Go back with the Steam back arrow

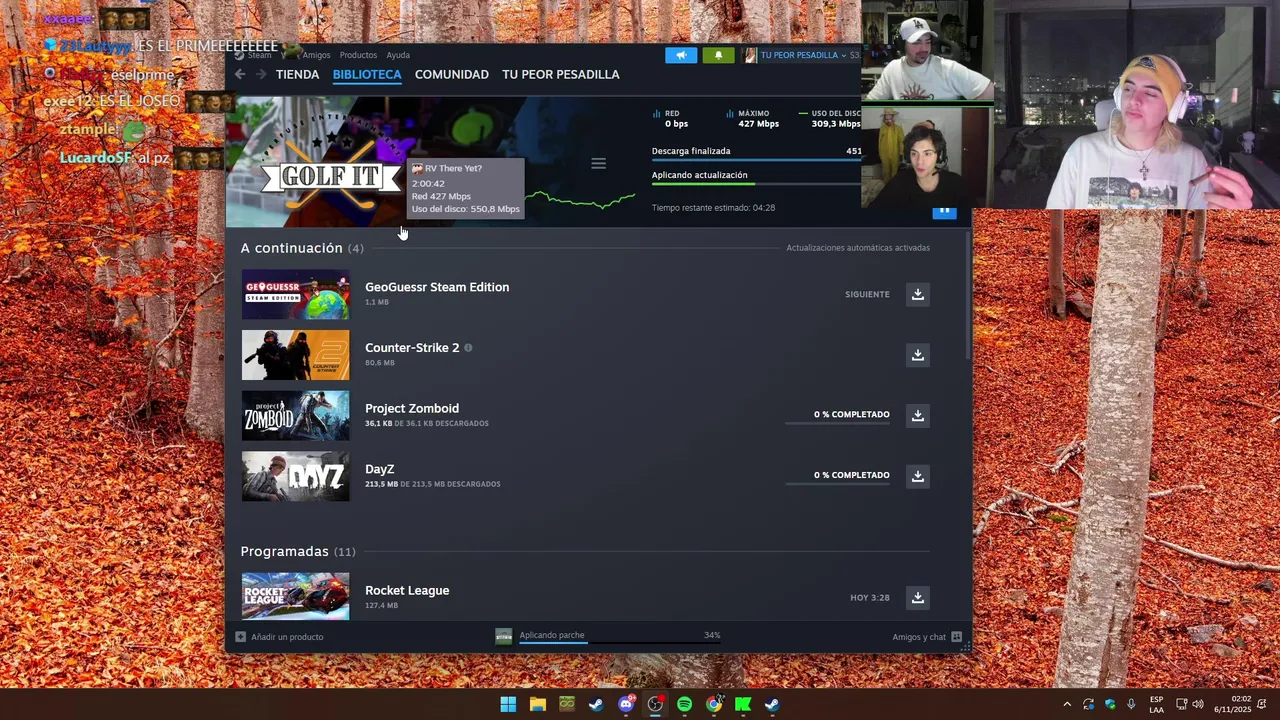[x=240, y=74]
